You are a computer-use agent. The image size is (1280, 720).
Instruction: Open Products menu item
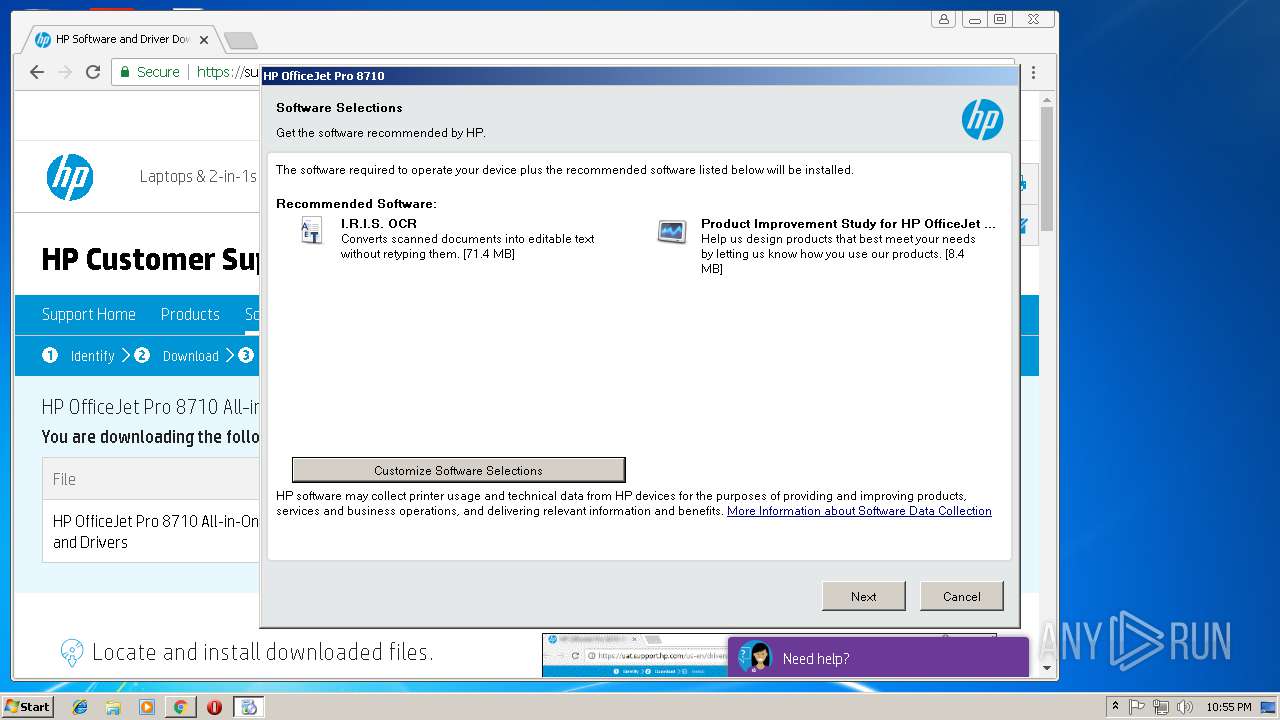(190, 314)
